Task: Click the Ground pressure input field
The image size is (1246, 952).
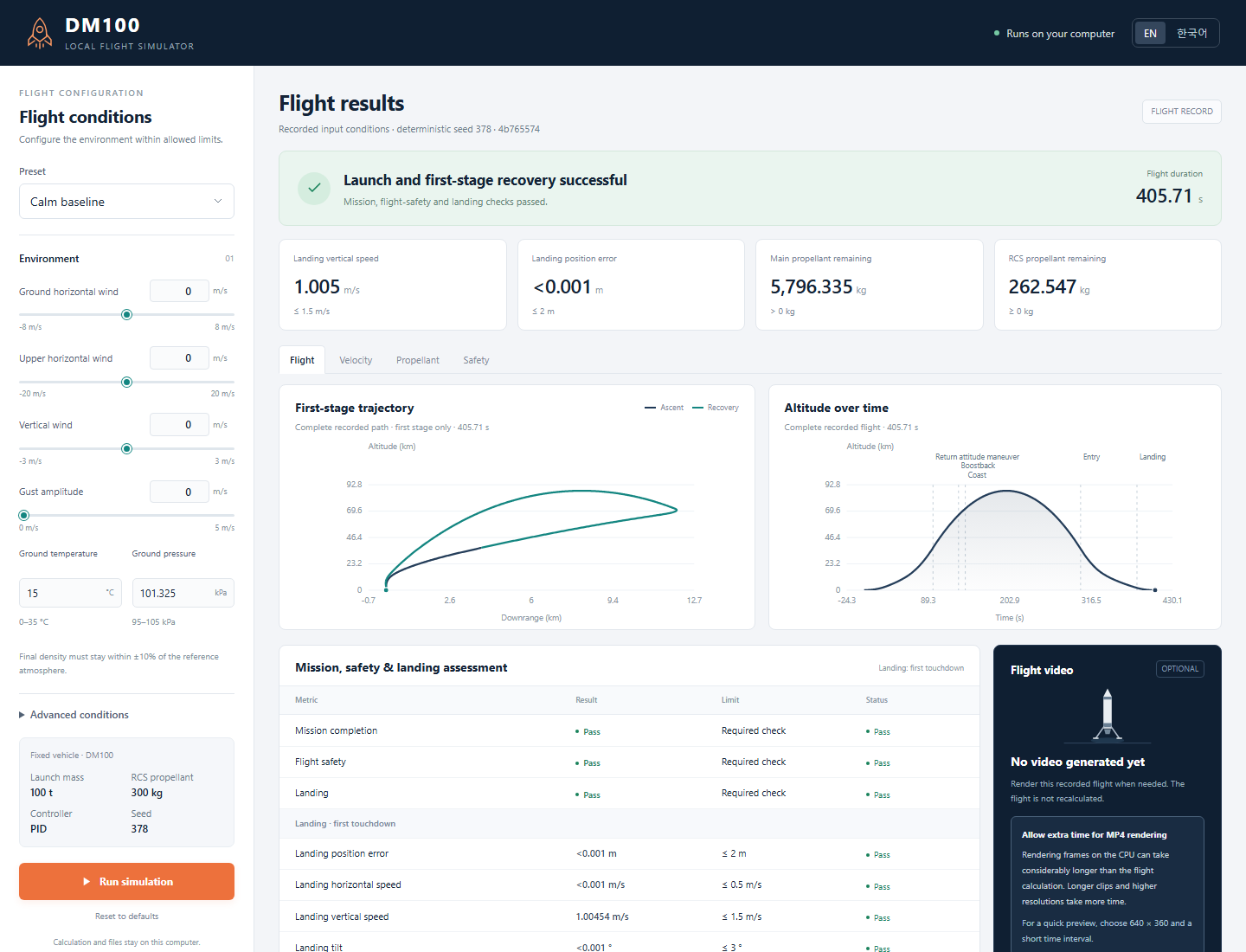Action: click(x=183, y=593)
